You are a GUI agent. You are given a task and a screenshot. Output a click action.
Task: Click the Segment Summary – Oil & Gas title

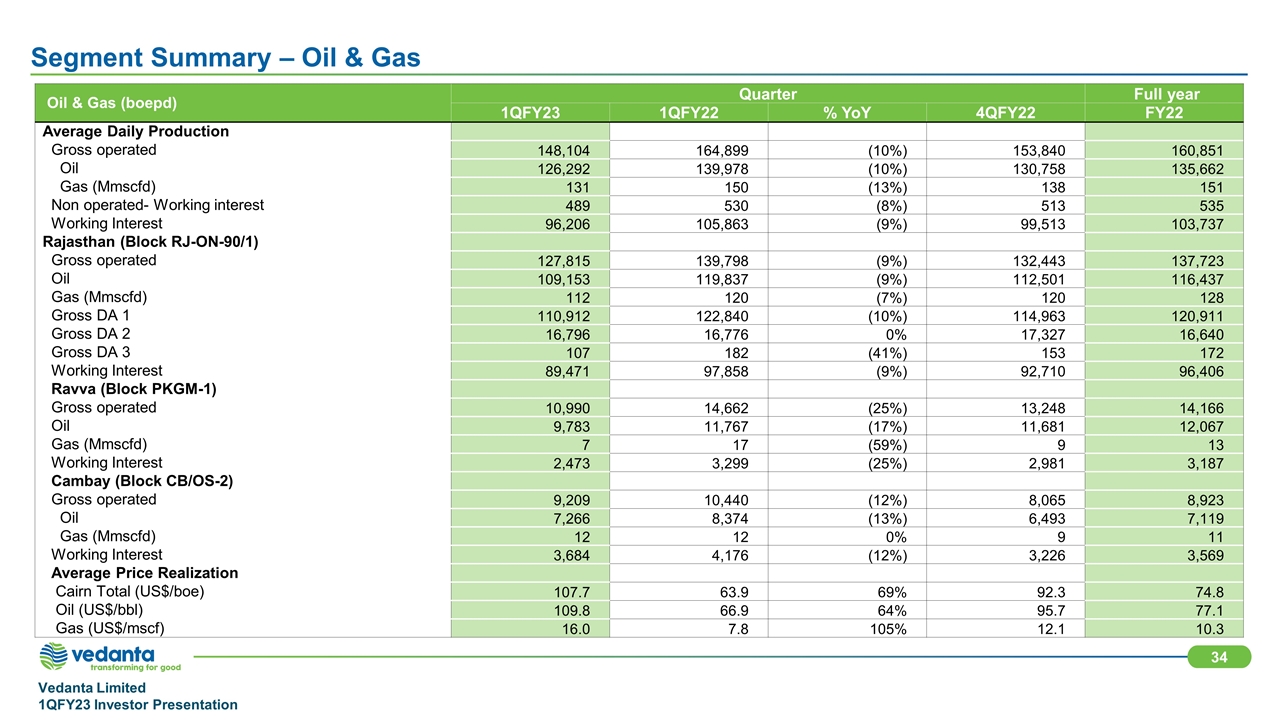226,59
